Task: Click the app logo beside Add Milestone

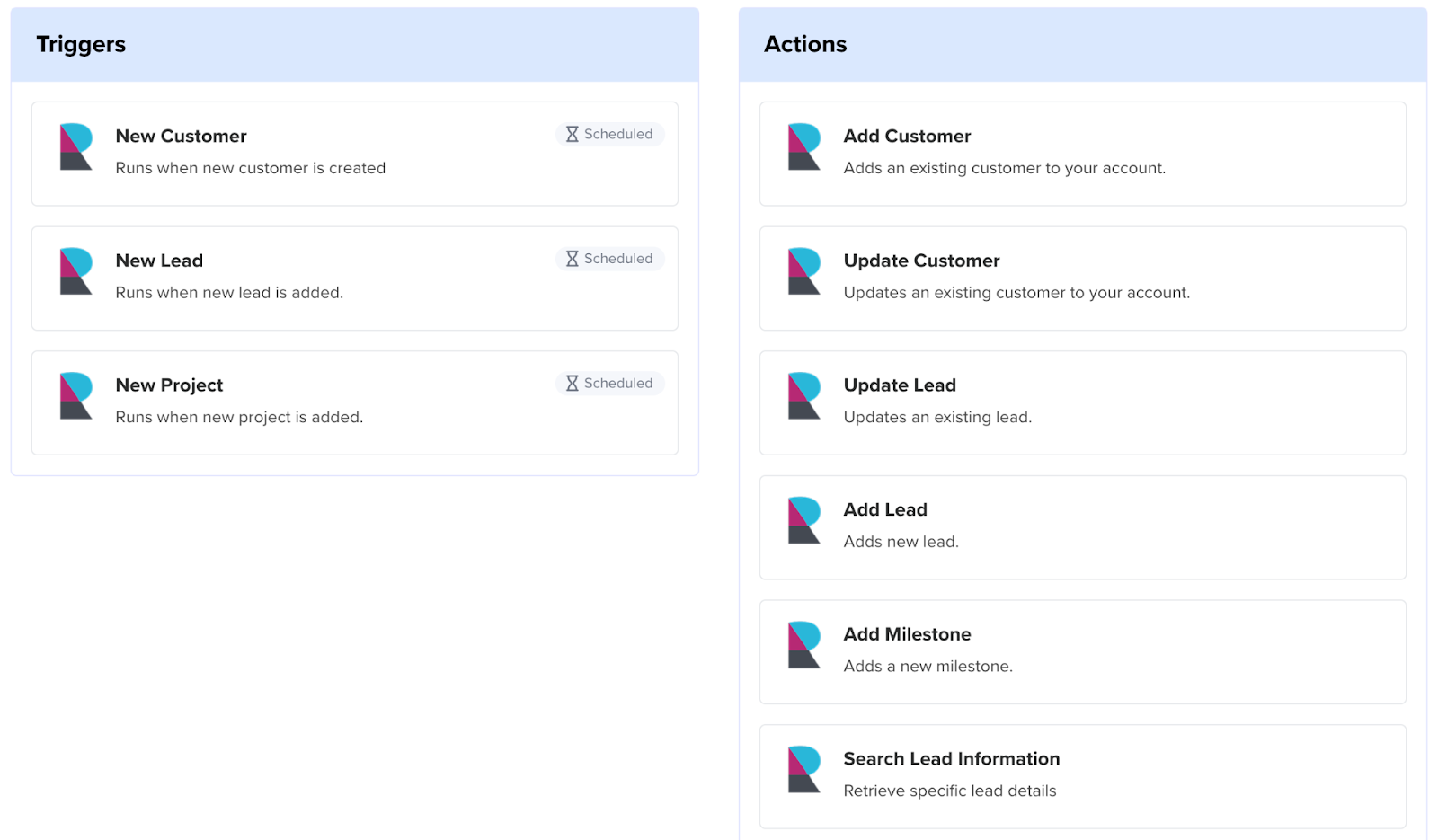Action: pos(804,645)
